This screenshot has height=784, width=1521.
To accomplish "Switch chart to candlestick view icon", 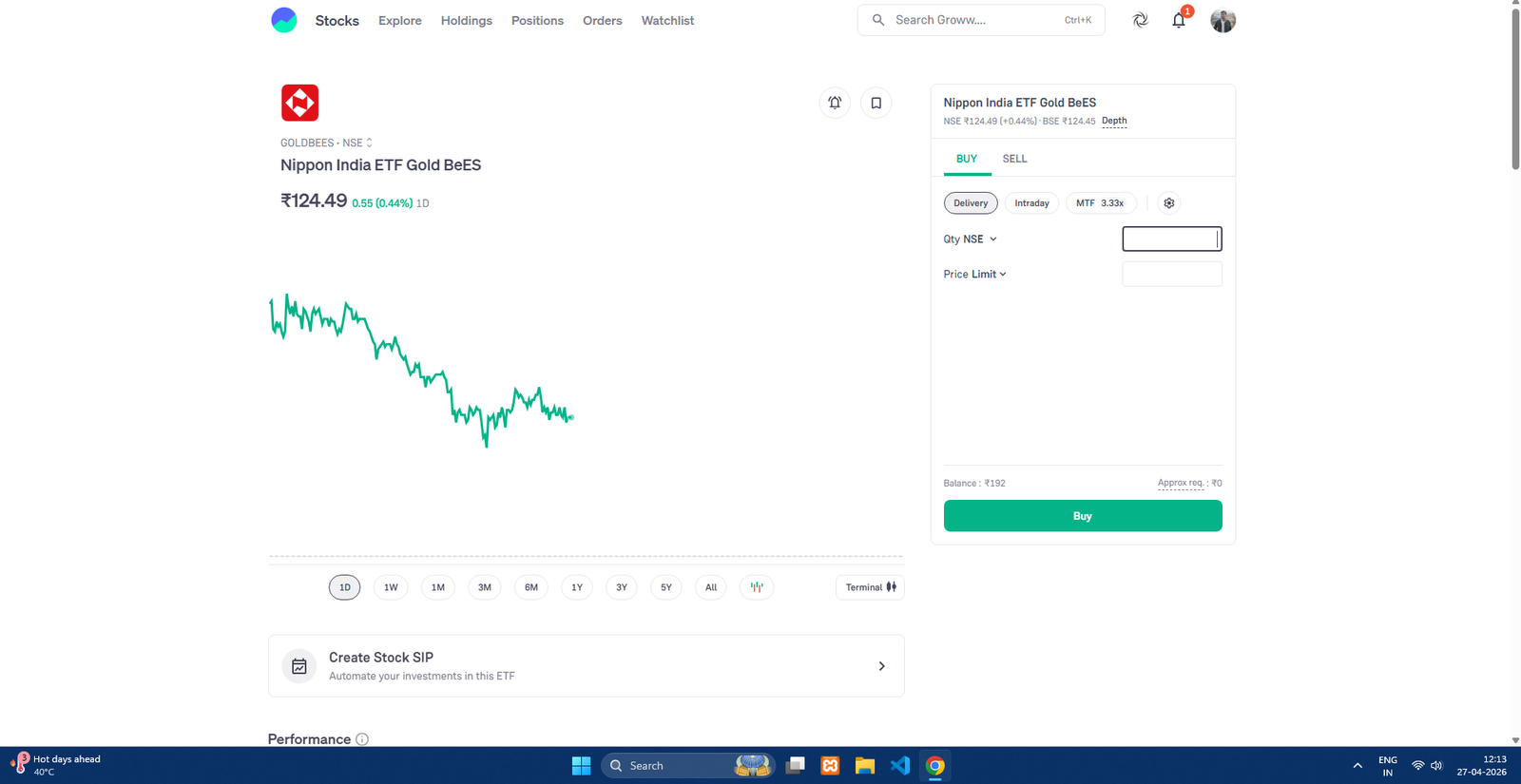I will [x=757, y=587].
